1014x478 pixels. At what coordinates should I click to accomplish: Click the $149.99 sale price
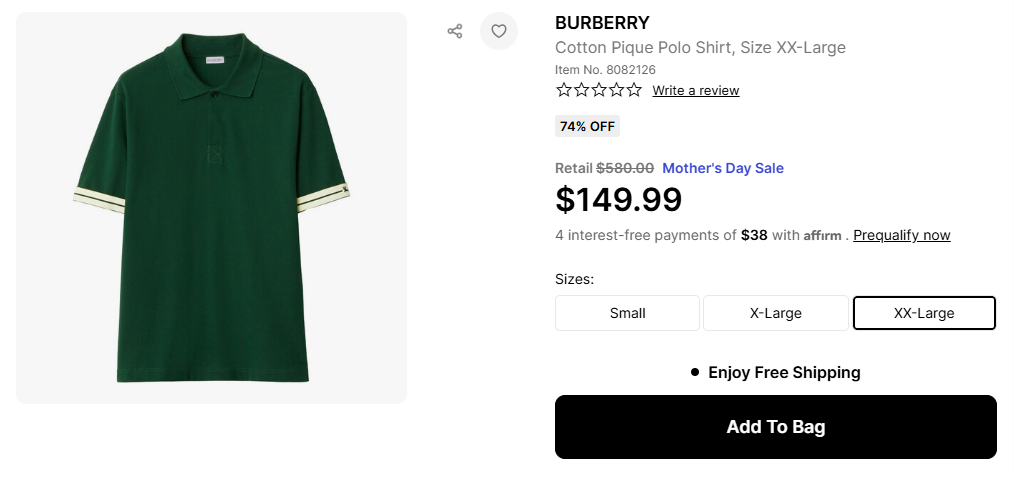618,200
